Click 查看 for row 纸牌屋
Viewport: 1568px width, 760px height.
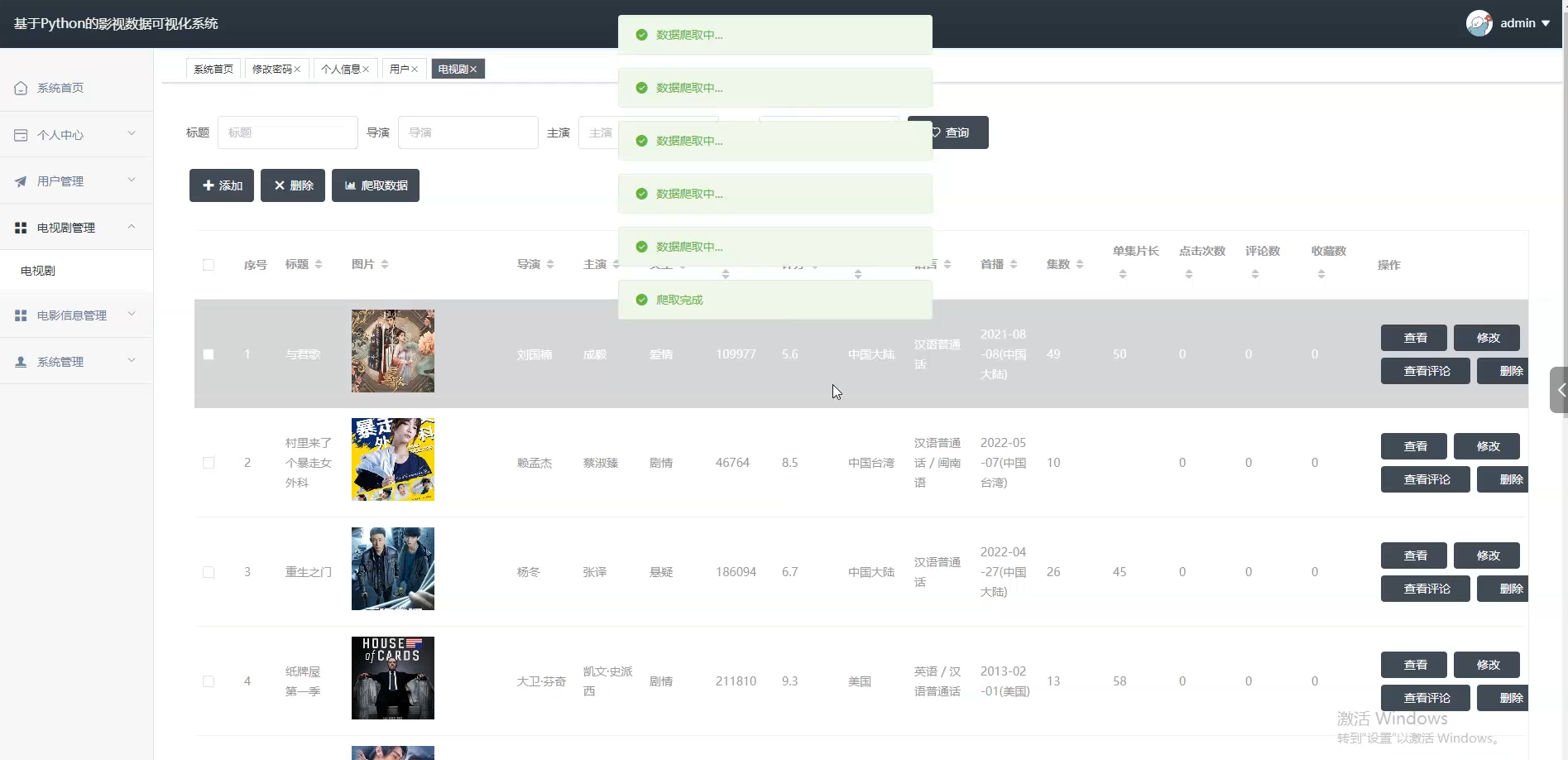[1414, 665]
